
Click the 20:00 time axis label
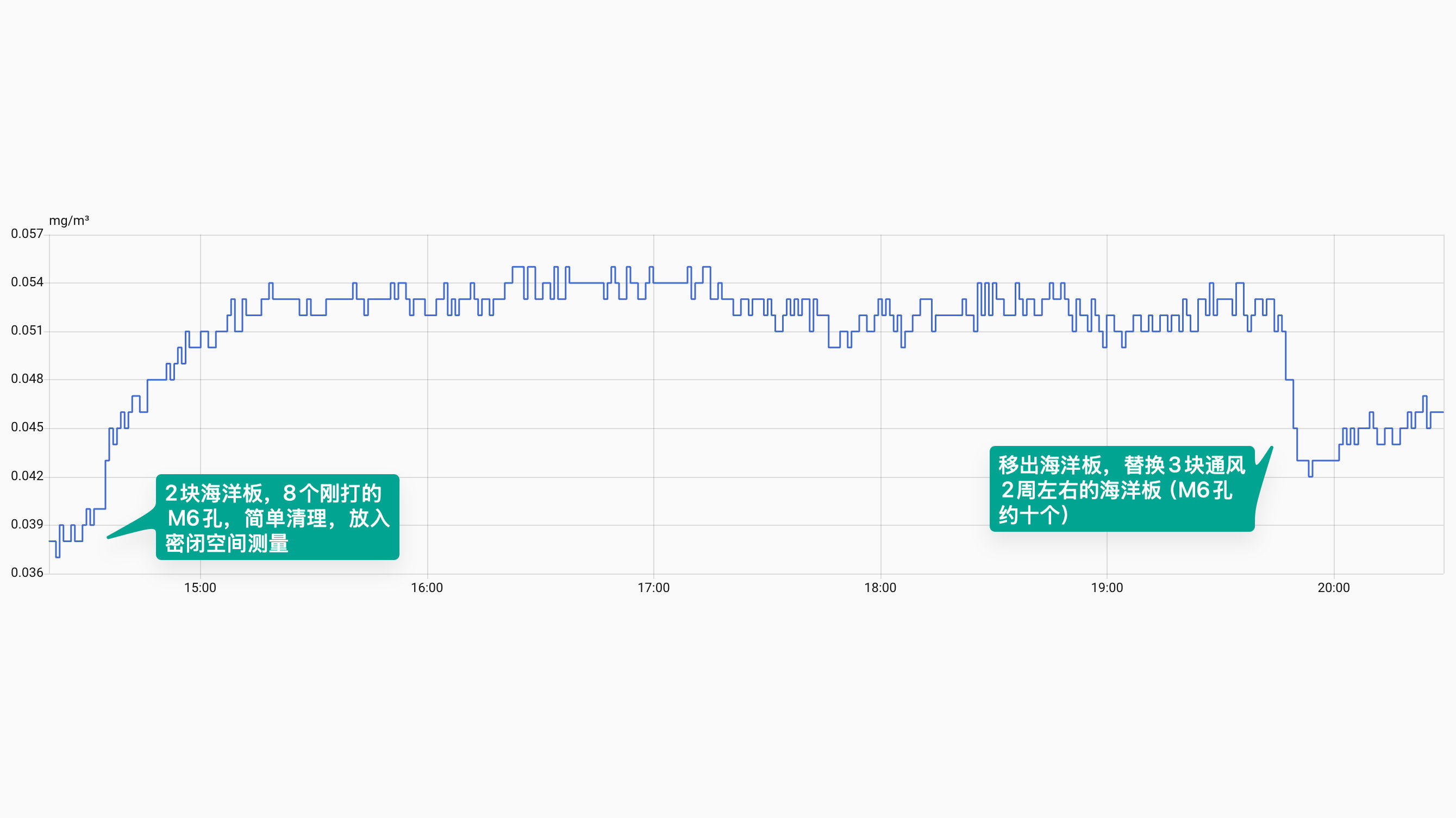click(1333, 588)
